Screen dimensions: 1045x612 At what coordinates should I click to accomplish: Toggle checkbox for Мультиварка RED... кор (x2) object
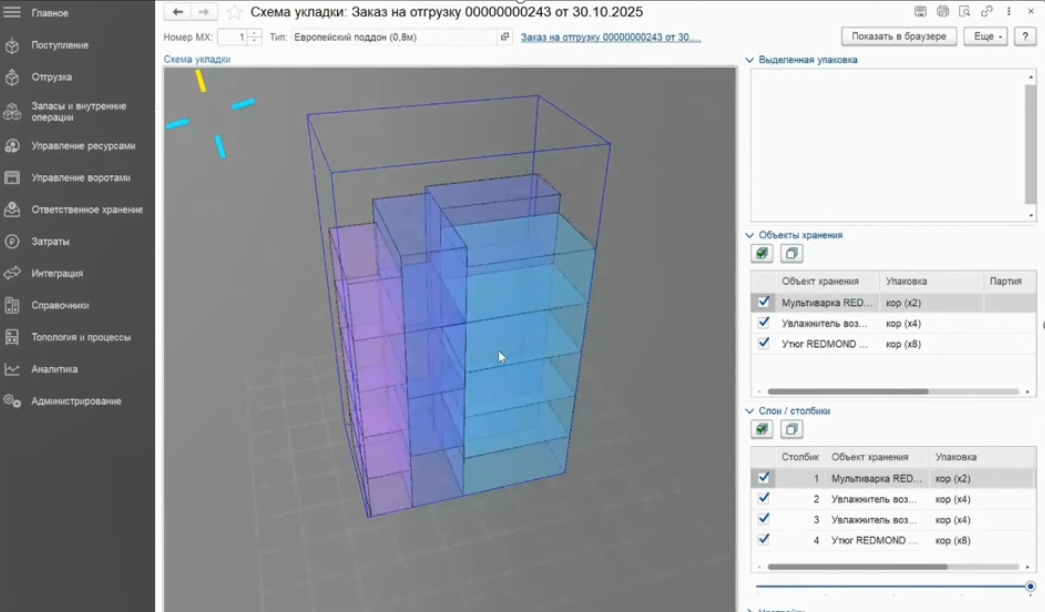(x=764, y=302)
